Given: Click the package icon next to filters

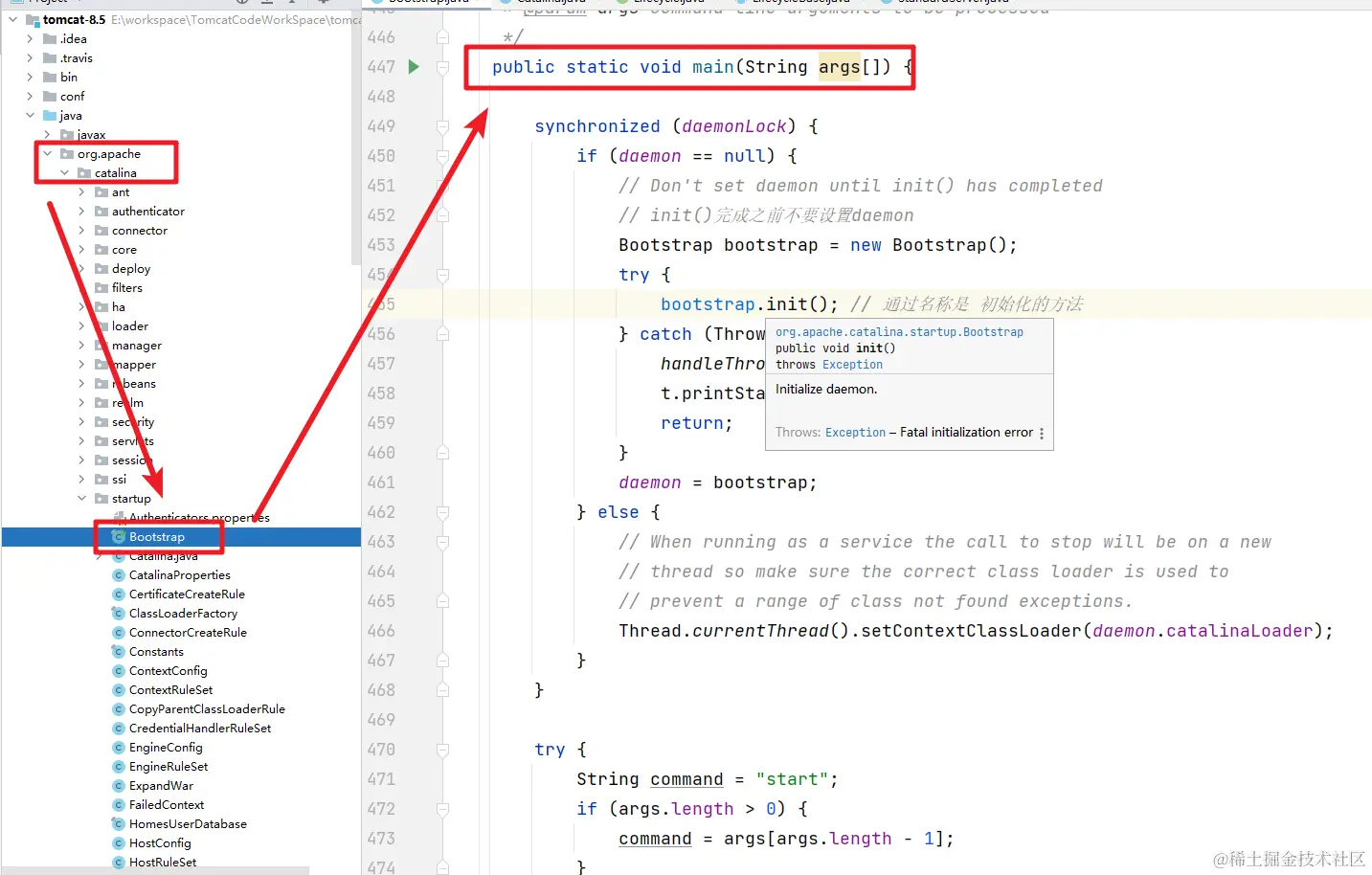Looking at the screenshot, I should coord(101,288).
